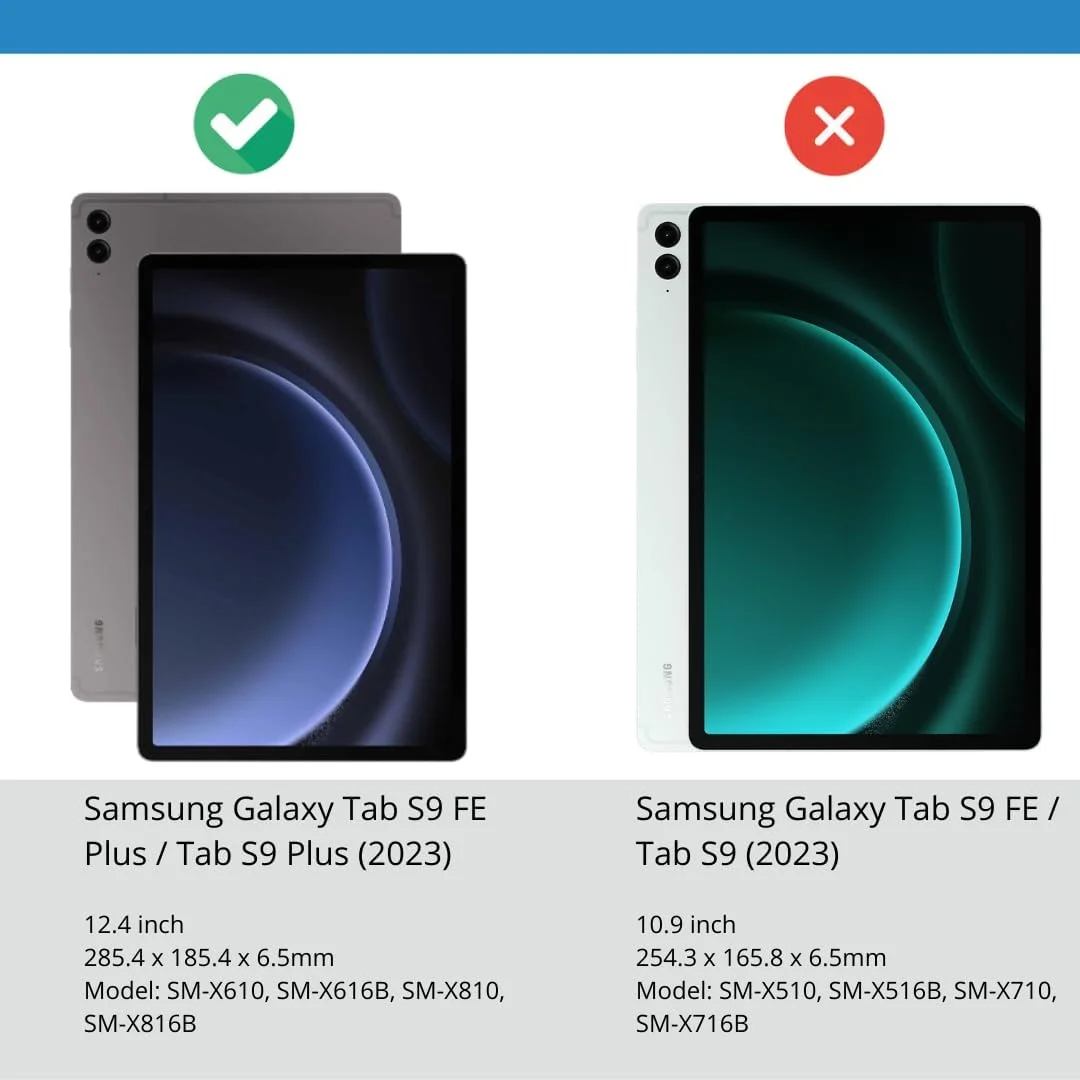Select the gray tablet's lower rear camera lens
This screenshot has height=1080, width=1080.
coord(99,251)
